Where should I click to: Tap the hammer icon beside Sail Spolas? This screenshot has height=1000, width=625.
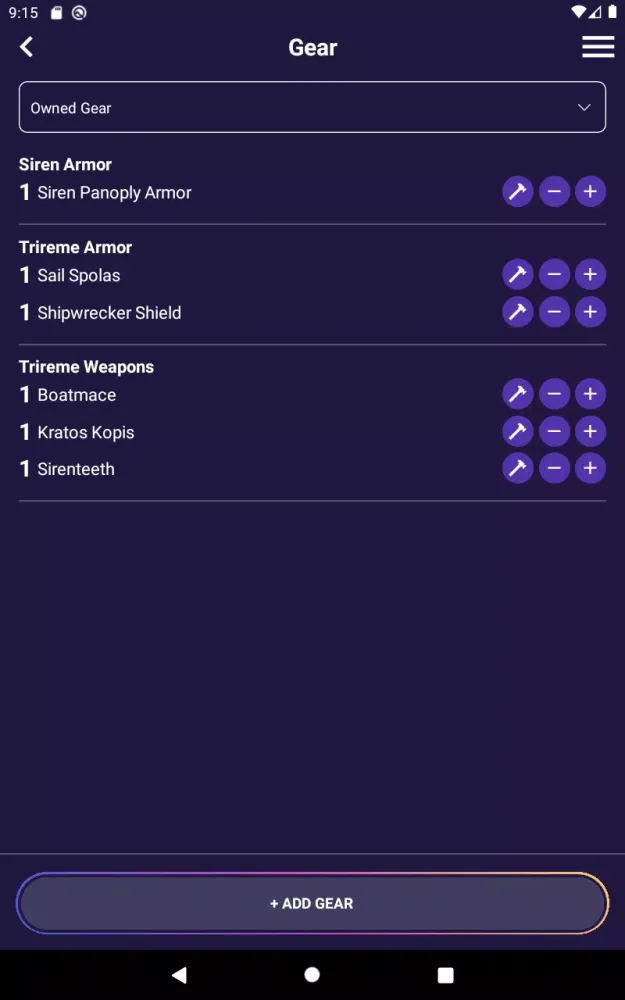517,275
